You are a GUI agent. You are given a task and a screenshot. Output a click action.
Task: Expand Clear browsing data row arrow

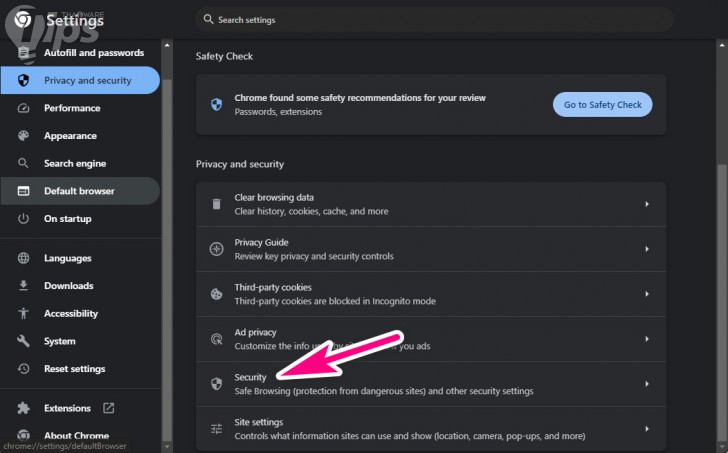(x=647, y=204)
